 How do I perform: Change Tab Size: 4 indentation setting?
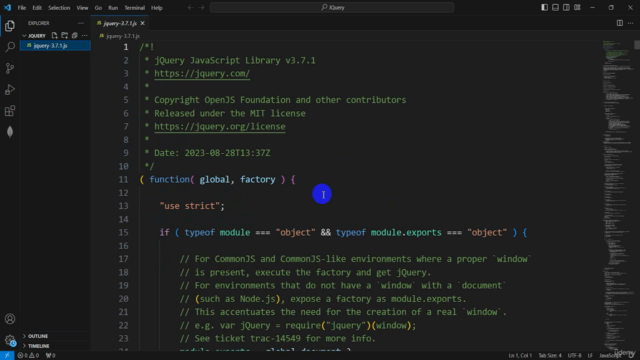pos(549,356)
